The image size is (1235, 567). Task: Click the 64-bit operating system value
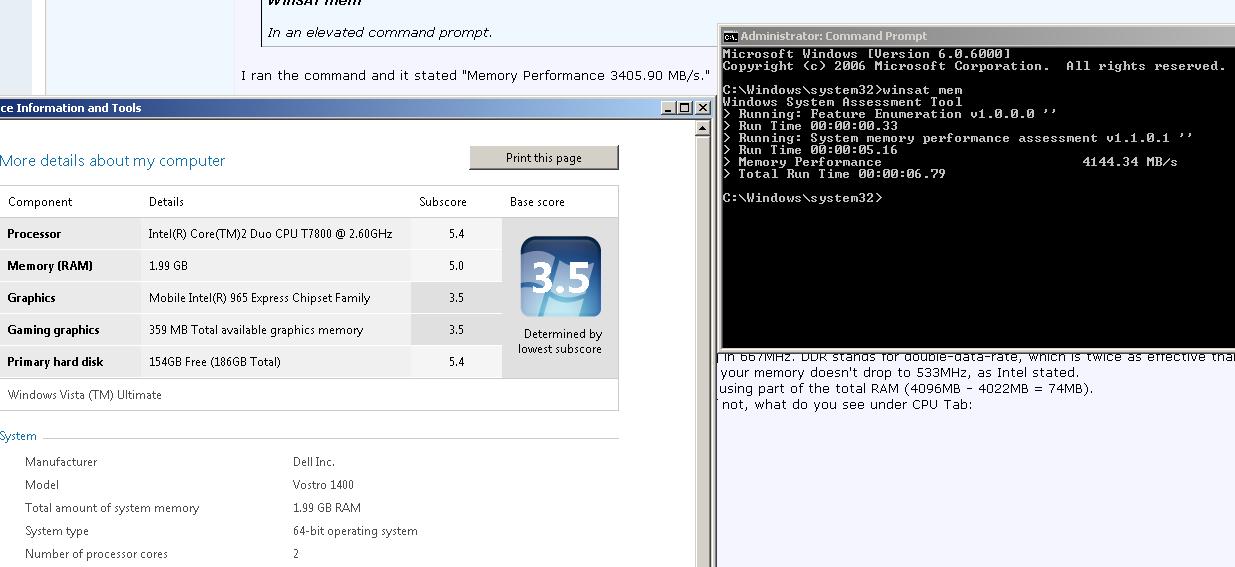click(x=355, y=531)
